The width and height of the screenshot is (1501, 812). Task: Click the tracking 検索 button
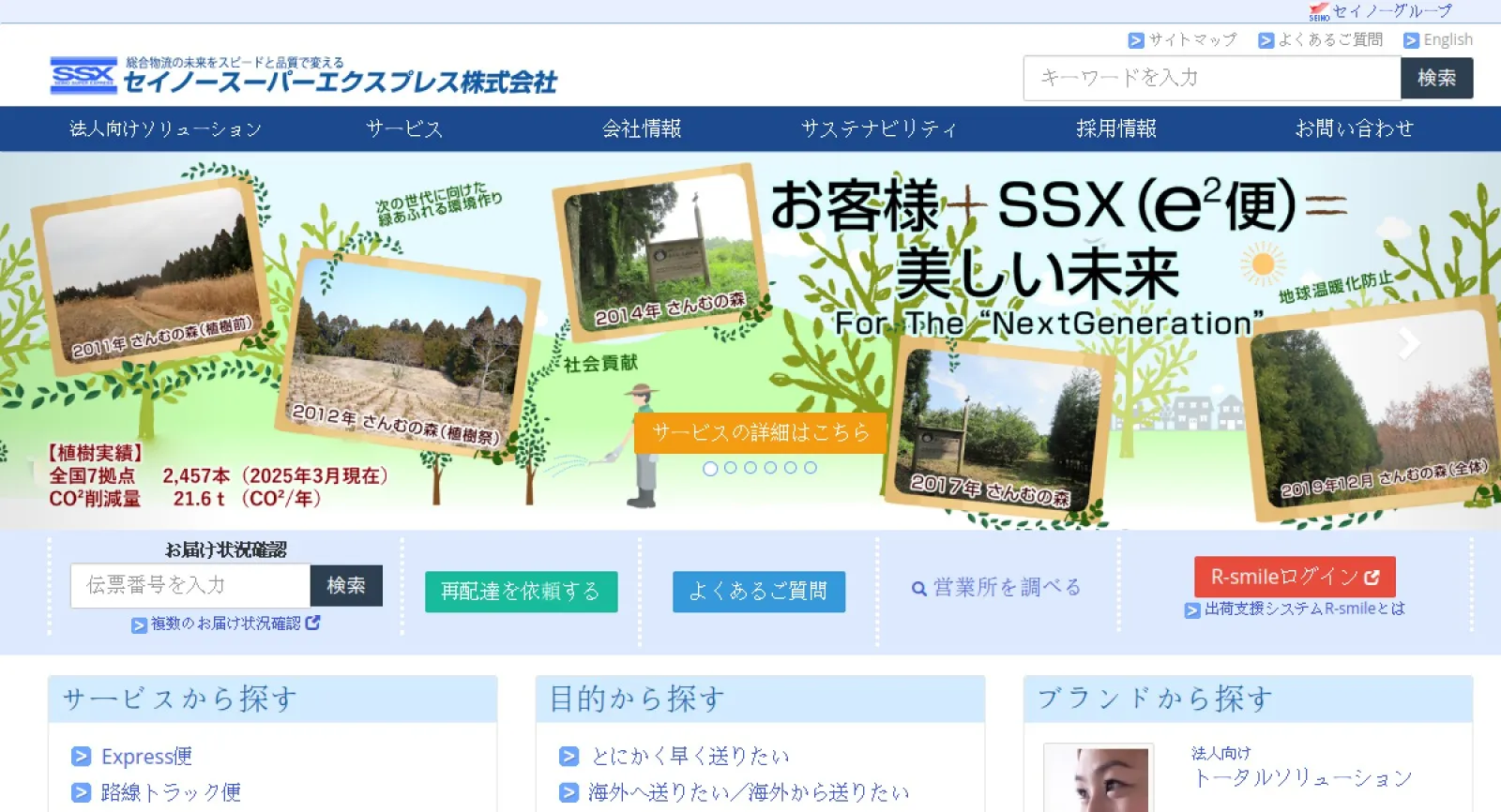[346, 586]
